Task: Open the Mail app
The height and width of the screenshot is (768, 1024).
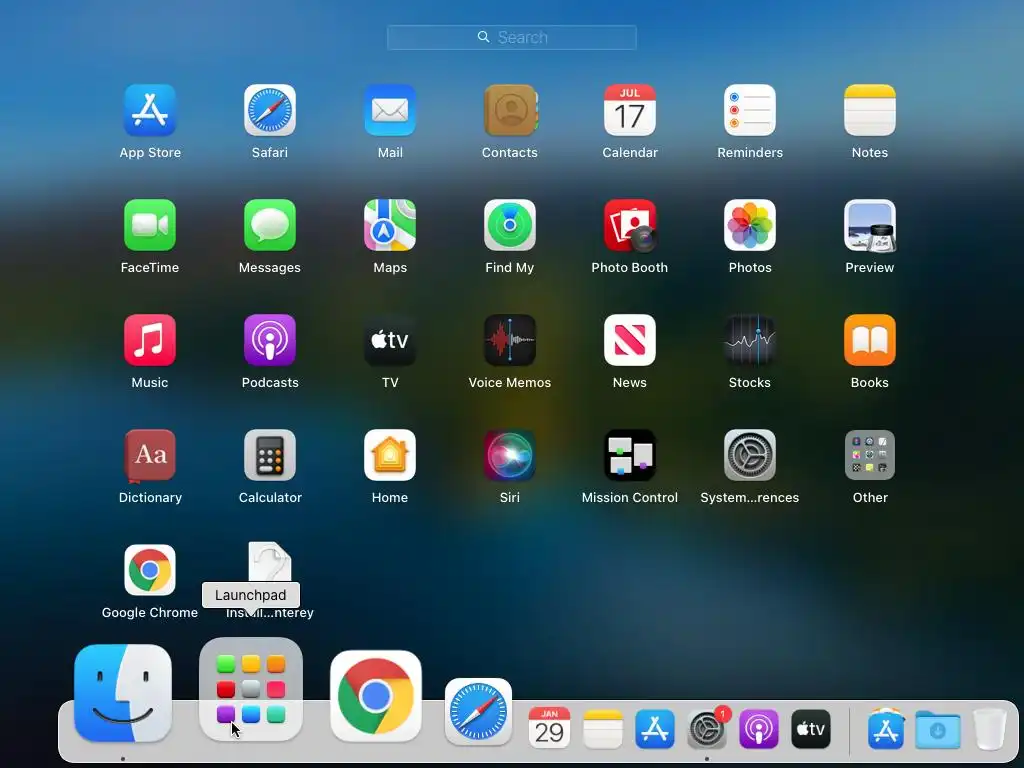Action: tap(390, 110)
